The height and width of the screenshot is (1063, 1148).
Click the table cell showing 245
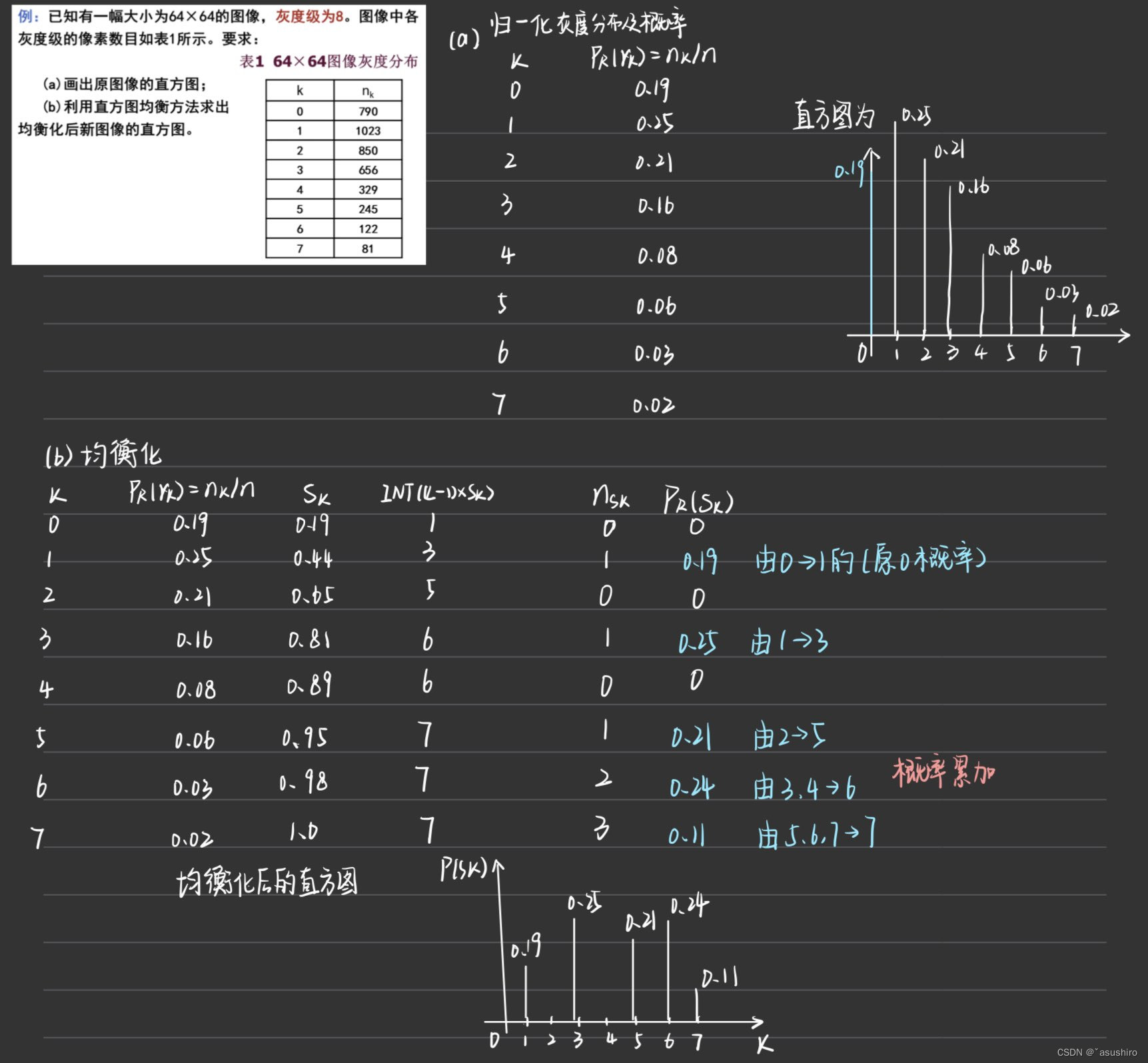368,209
